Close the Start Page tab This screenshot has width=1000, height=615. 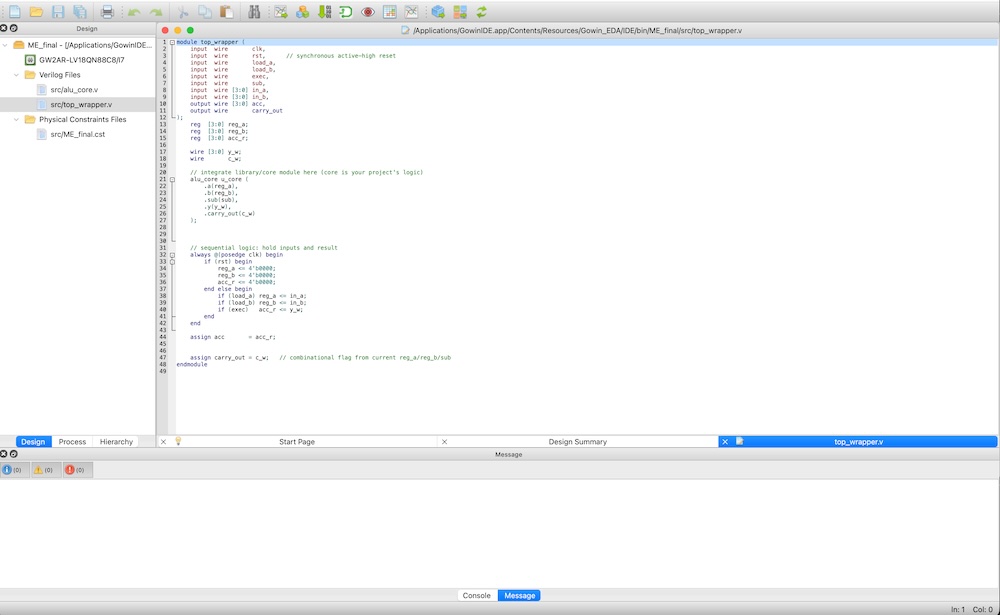click(x=164, y=442)
